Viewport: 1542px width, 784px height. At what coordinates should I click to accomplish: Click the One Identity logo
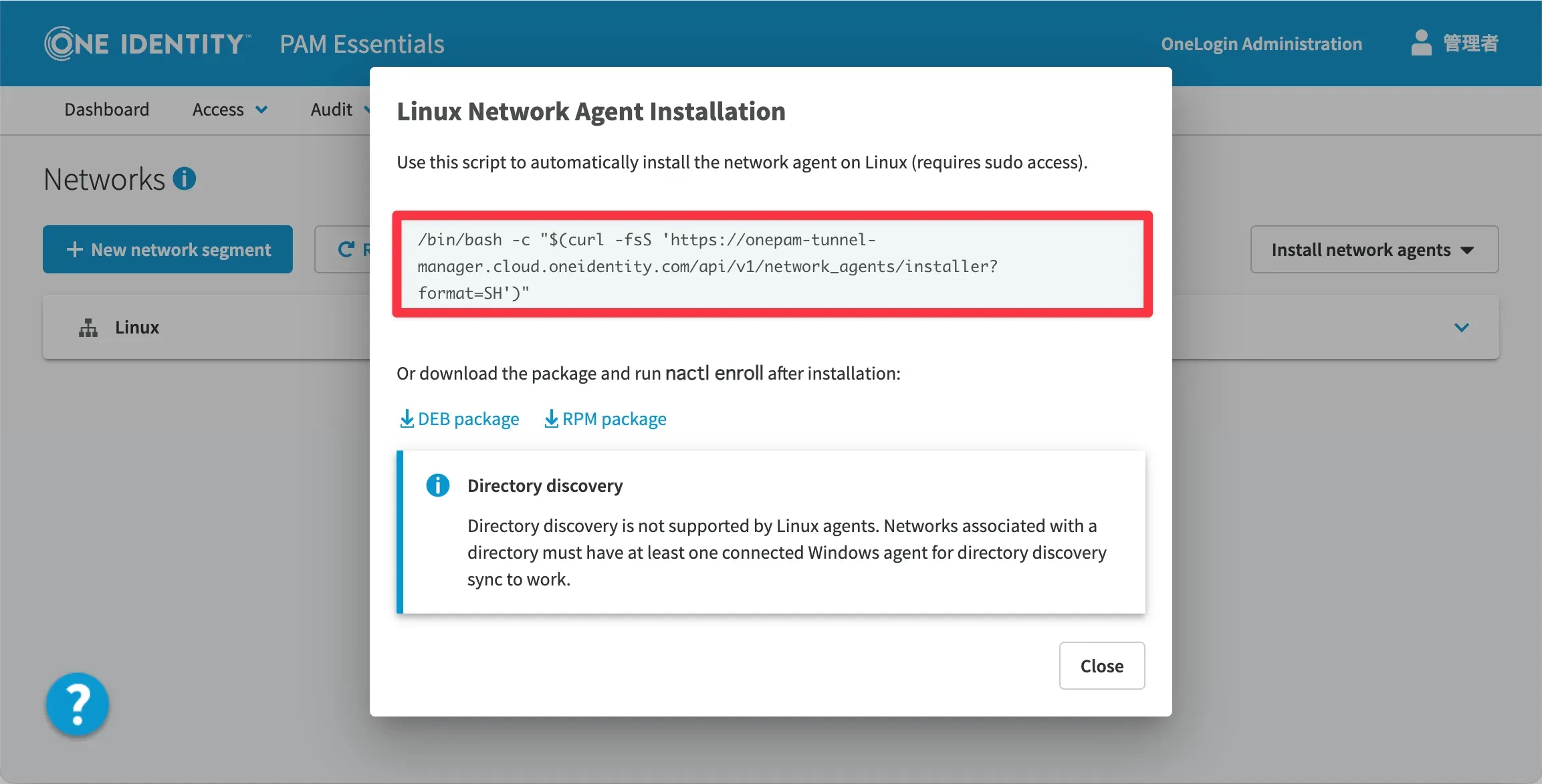[x=147, y=43]
